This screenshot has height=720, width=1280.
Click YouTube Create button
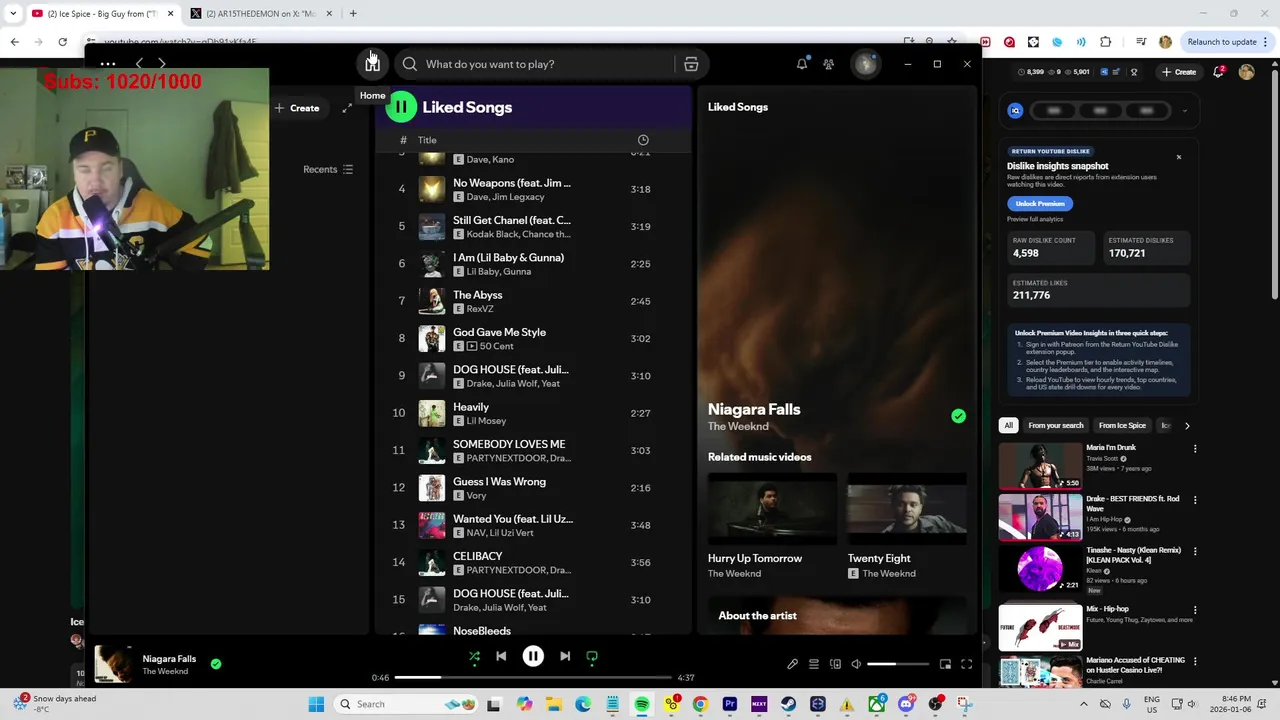tap(1179, 72)
